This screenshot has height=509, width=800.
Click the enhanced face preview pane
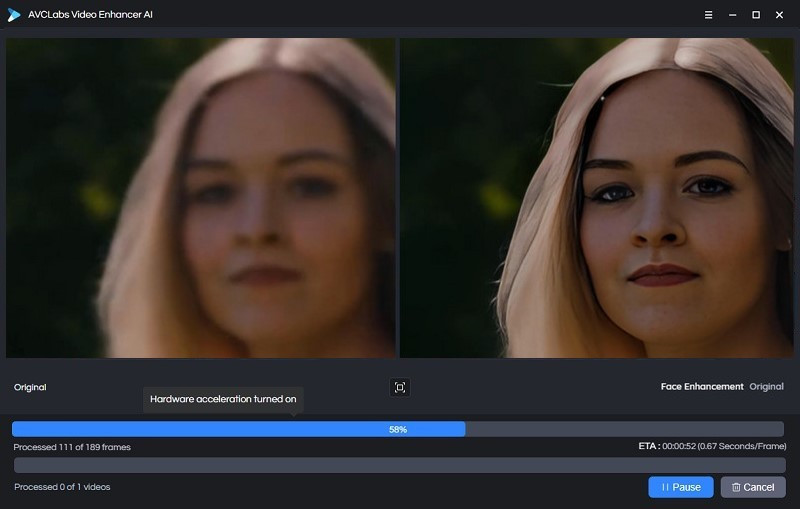(x=596, y=198)
